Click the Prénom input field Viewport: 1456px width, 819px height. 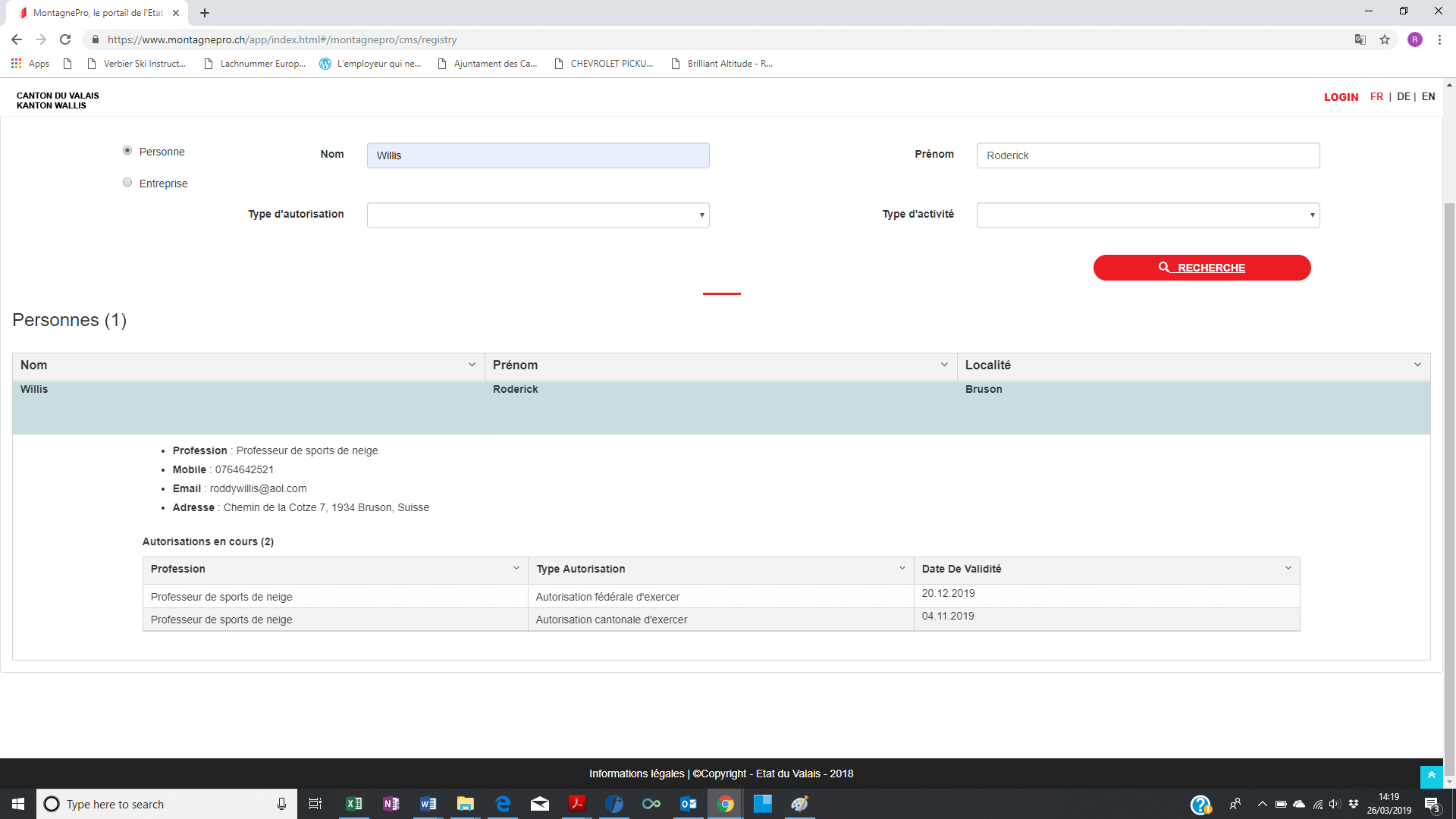1147,155
